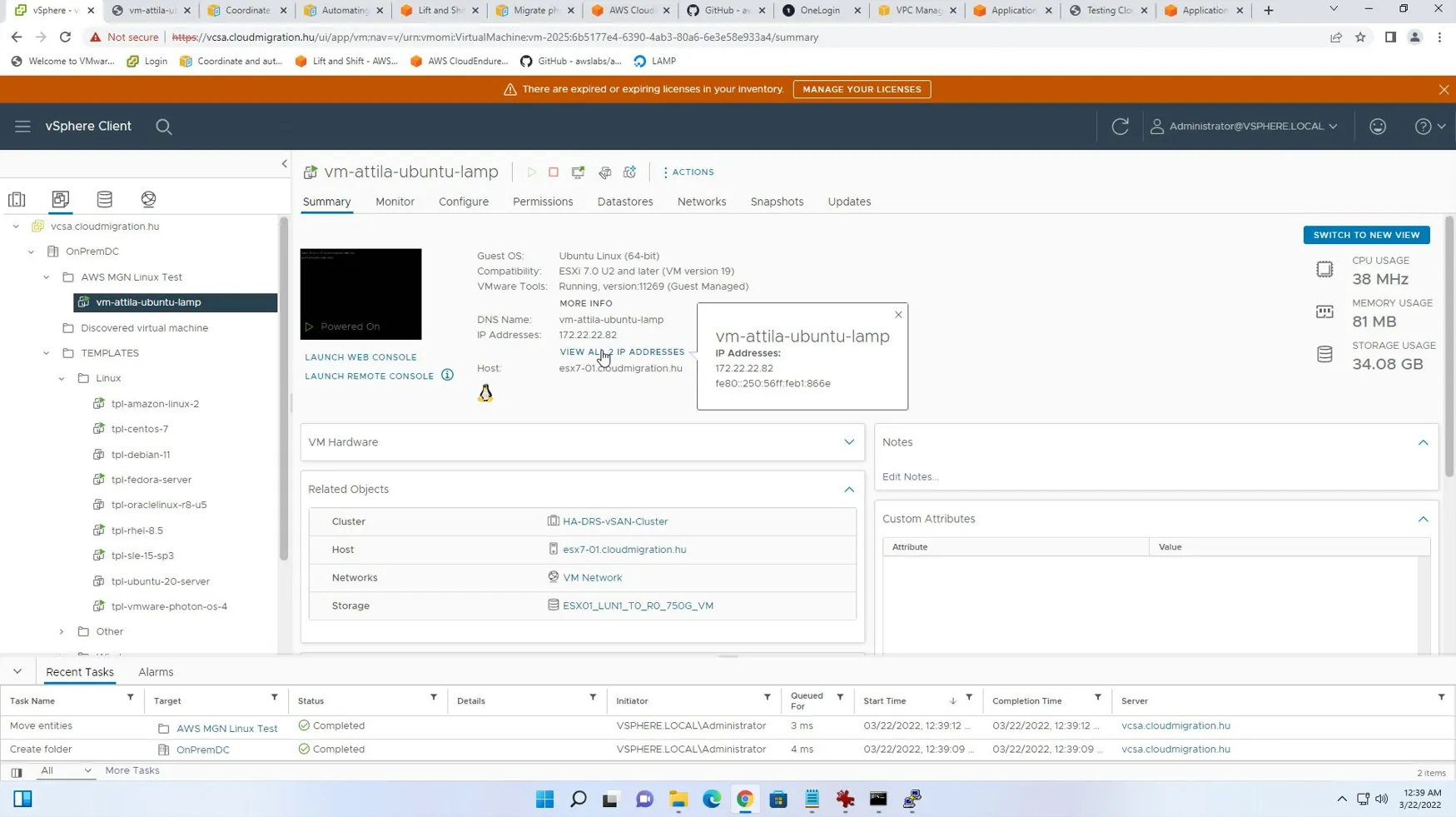
Task: Click the VM console thumbnail
Action: coord(360,293)
